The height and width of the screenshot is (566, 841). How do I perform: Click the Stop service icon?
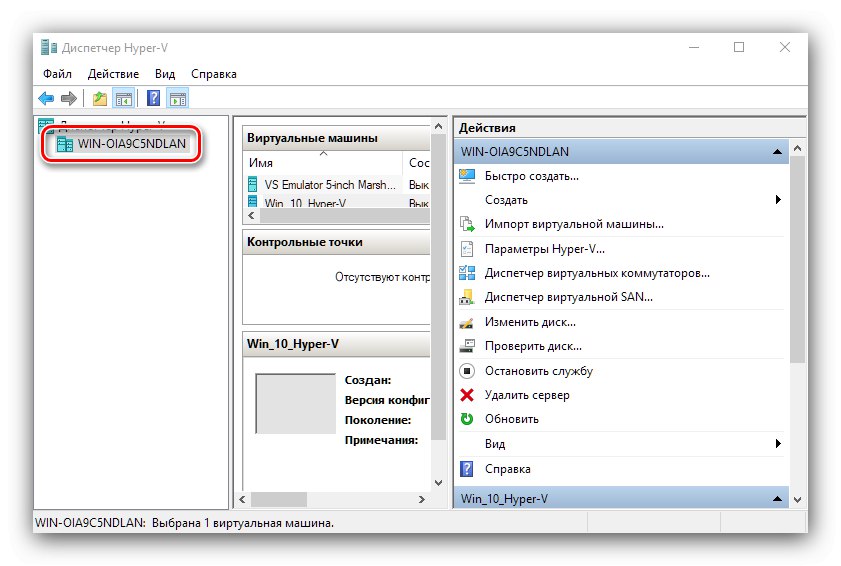pyautogui.click(x=467, y=371)
